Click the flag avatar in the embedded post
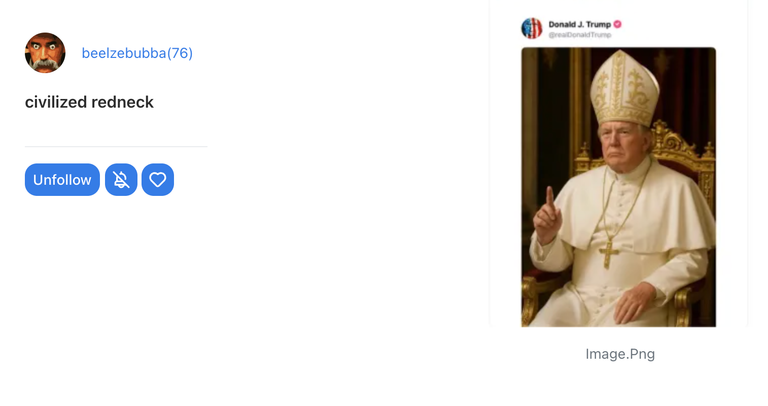 click(x=532, y=28)
